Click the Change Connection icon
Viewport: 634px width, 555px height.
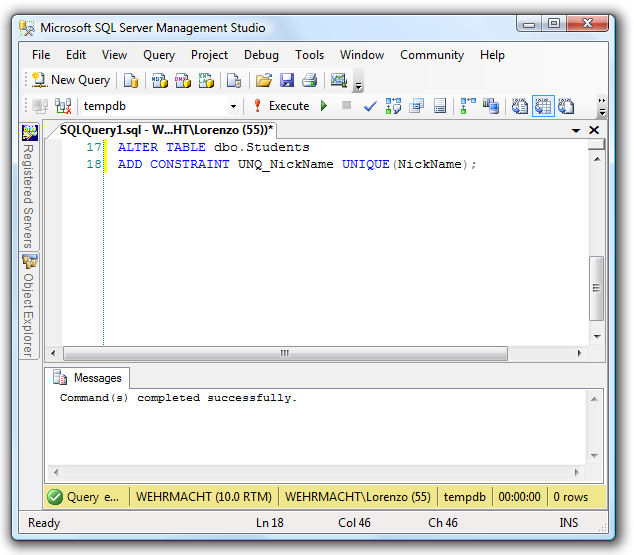(63, 106)
